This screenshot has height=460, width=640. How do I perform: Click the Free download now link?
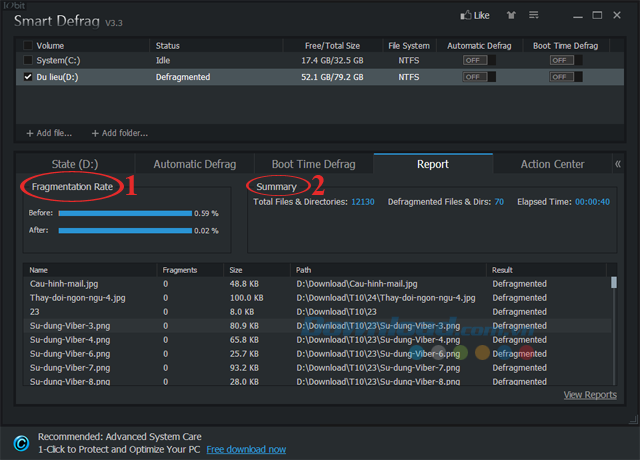point(246,449)
